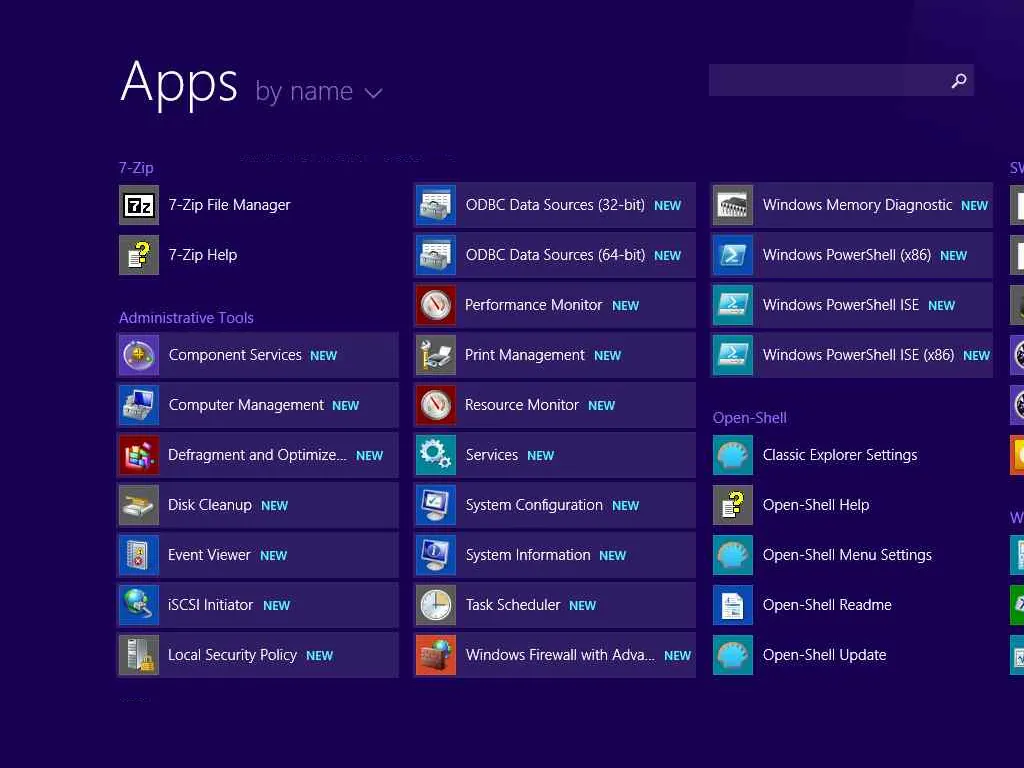Click 'Open-Shell Menu Settings' text
1024x768 pixels.
point(847,555)
